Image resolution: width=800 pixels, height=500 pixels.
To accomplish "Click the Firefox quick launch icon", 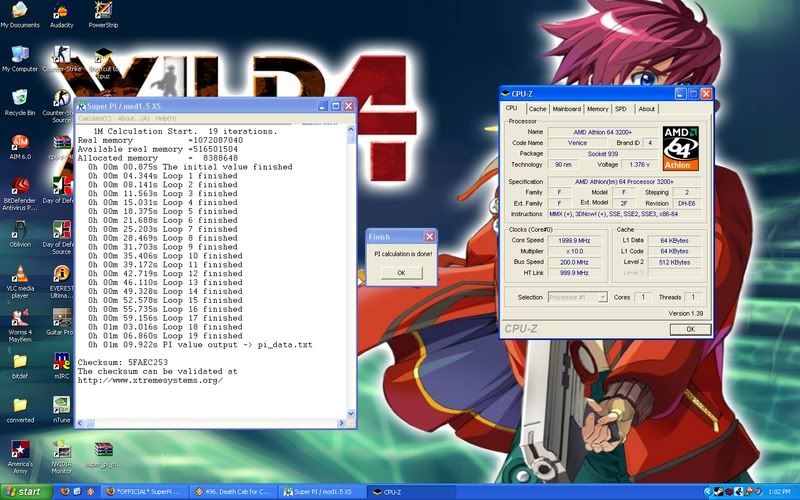I will pos(64,492).
